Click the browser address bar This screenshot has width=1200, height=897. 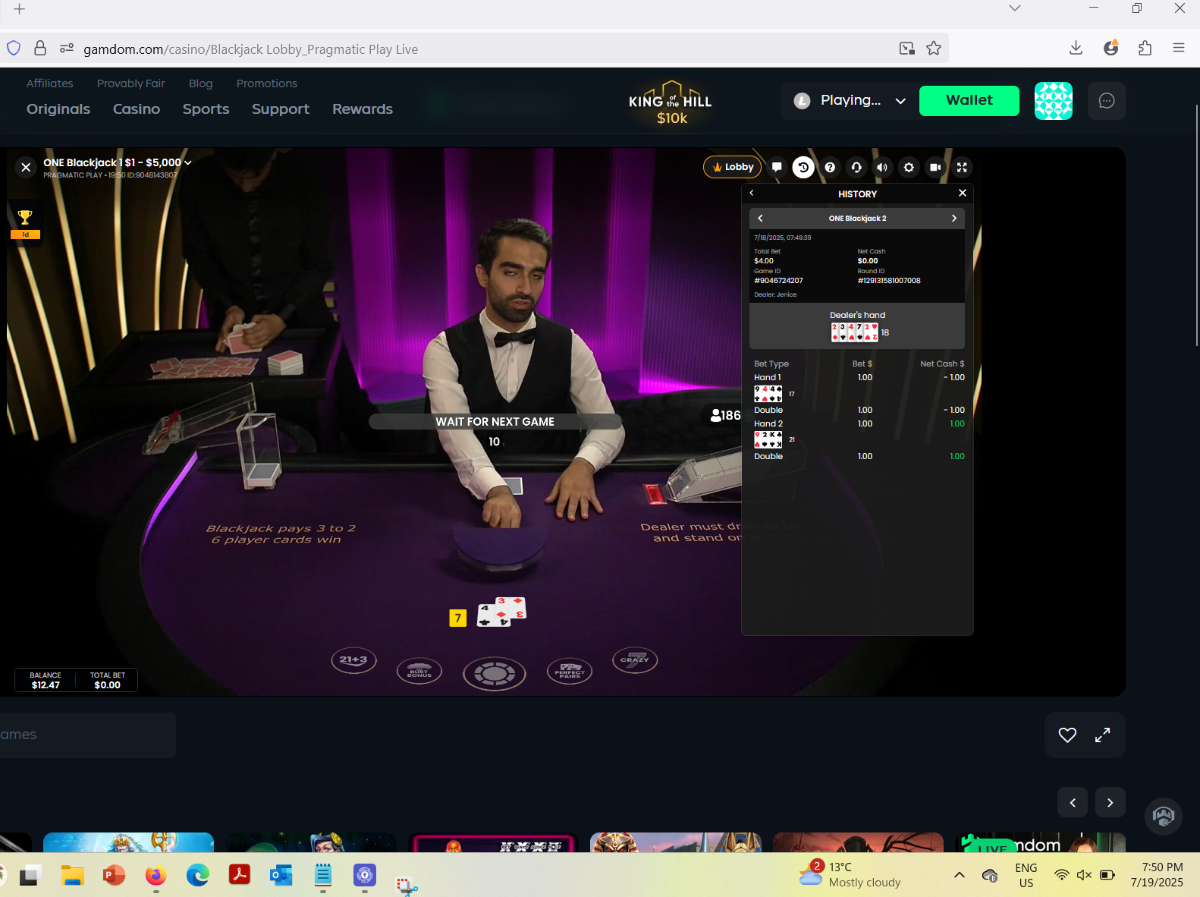tap(480, 48)
